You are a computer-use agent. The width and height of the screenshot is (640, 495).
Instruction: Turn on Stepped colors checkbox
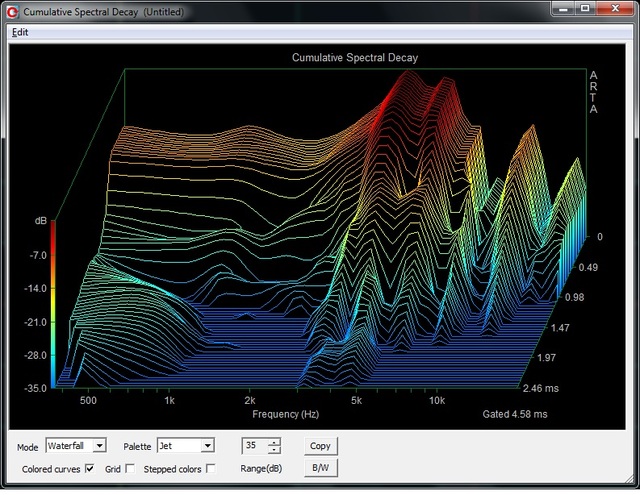pyautogui.click(x=210, y=468)
